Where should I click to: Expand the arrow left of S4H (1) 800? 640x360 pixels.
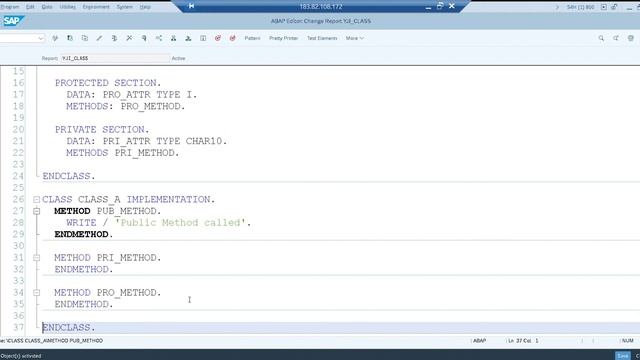pos(557,7)
